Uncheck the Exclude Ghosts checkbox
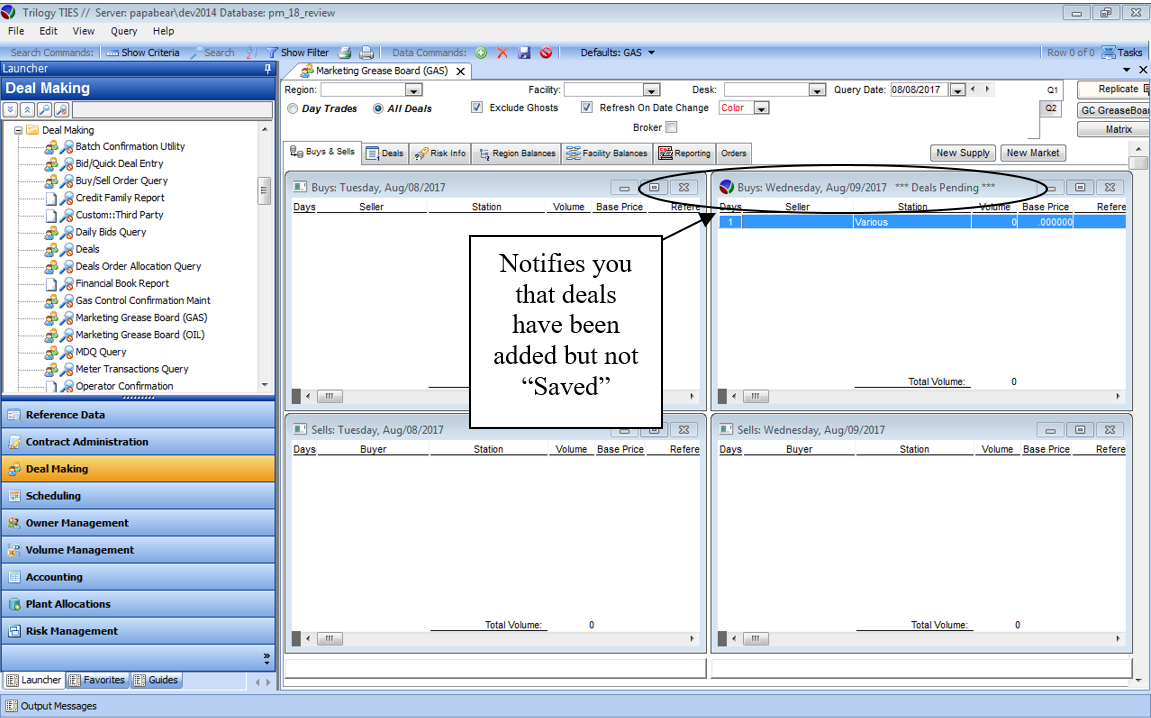Image resolution: width=1151 pixels, height=718 pixels. coord(477,108)
